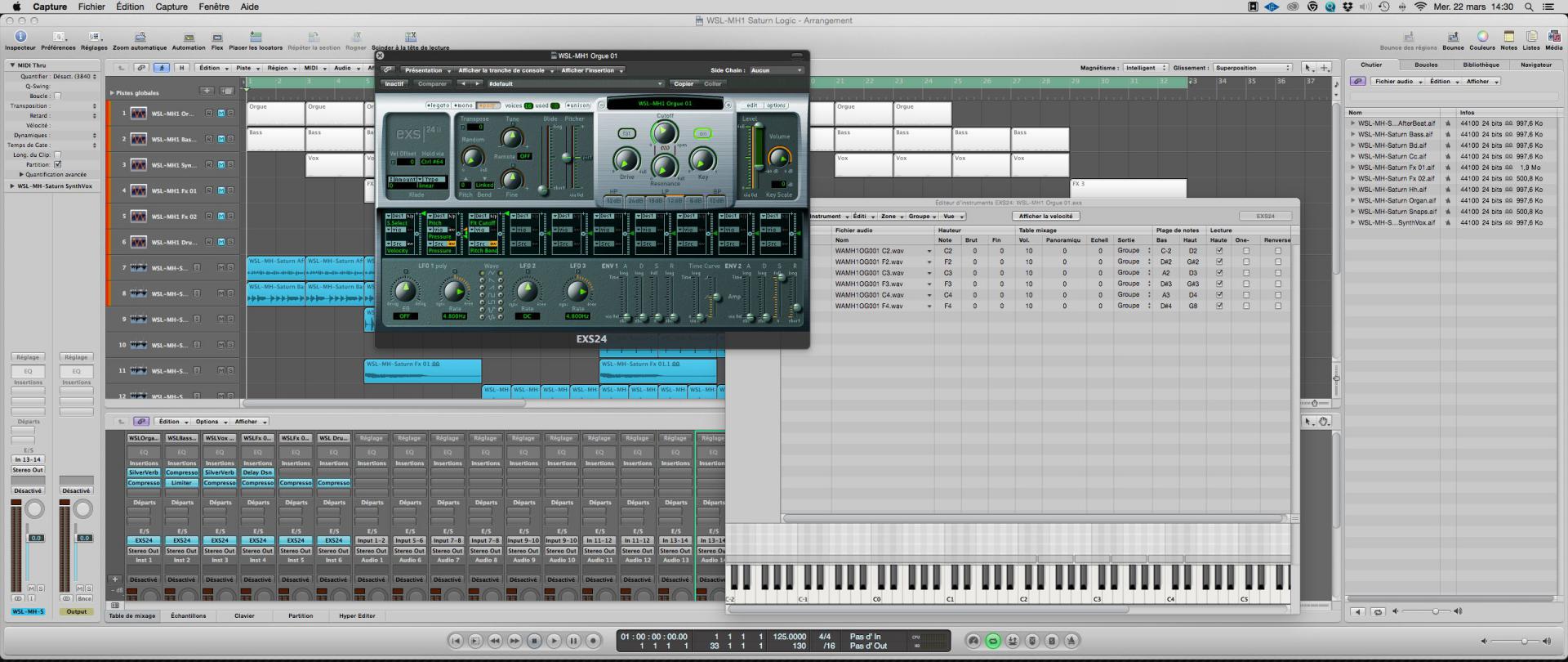Open the Listes toolbar icon
The width and height of the screenshot is (1568, 662).
(x=1531, y=37)
